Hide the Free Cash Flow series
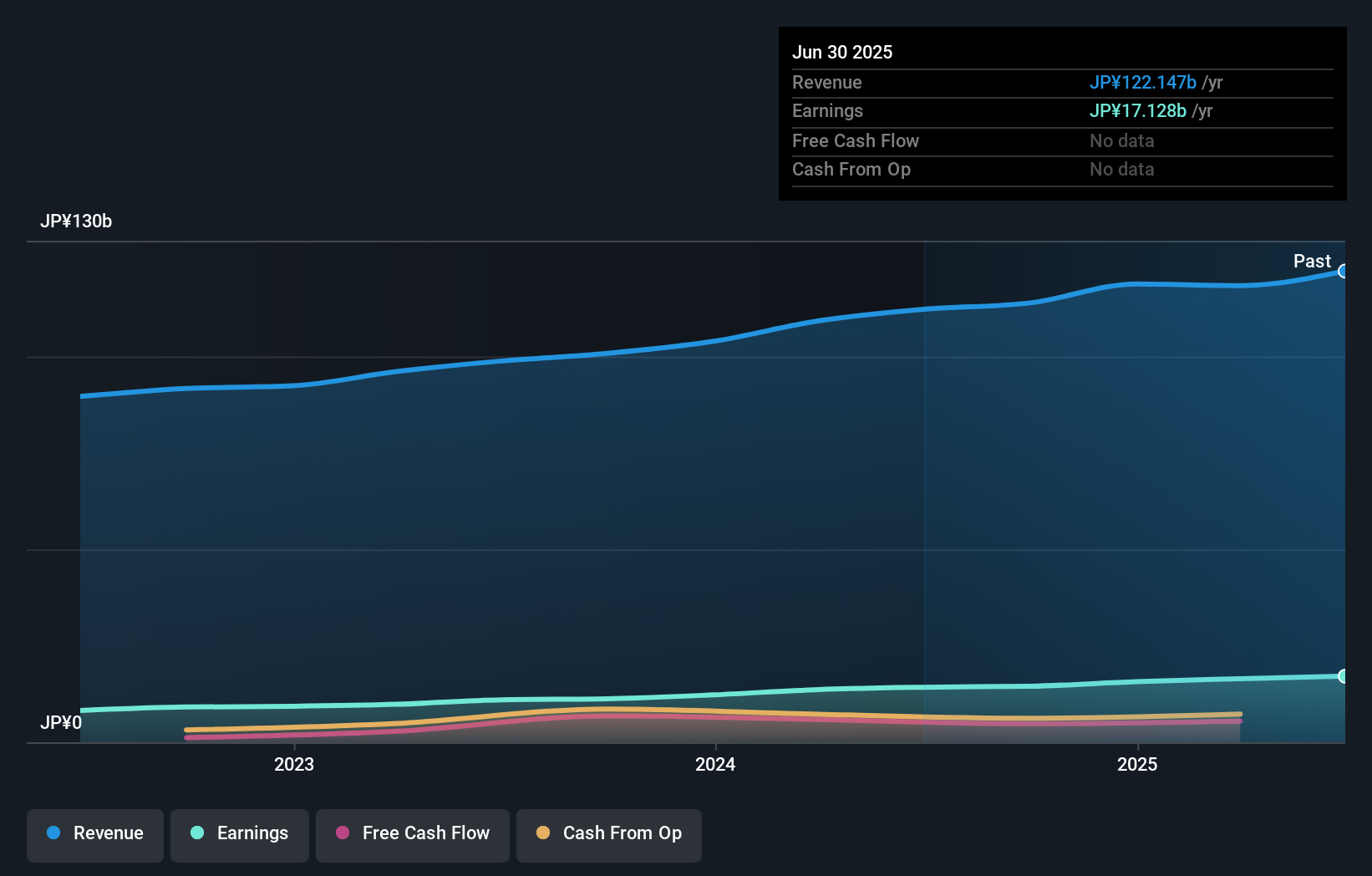Viewport: 1372px width, 876px height. click(412, 833)
